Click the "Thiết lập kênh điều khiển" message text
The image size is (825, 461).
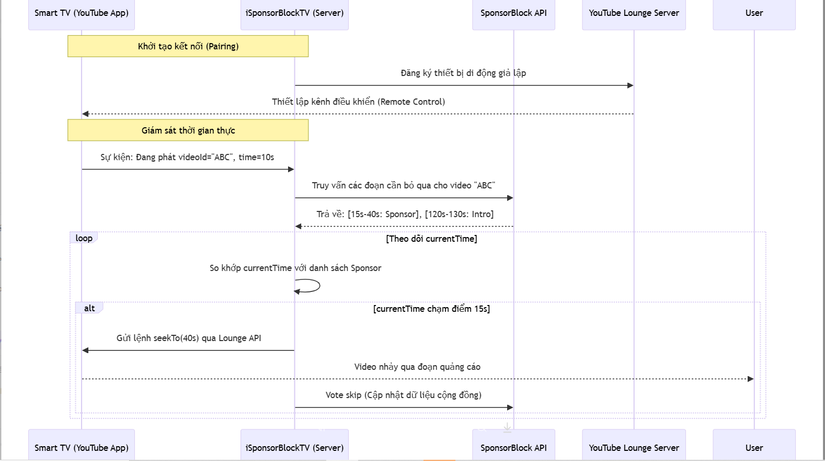tap(358, 102)
